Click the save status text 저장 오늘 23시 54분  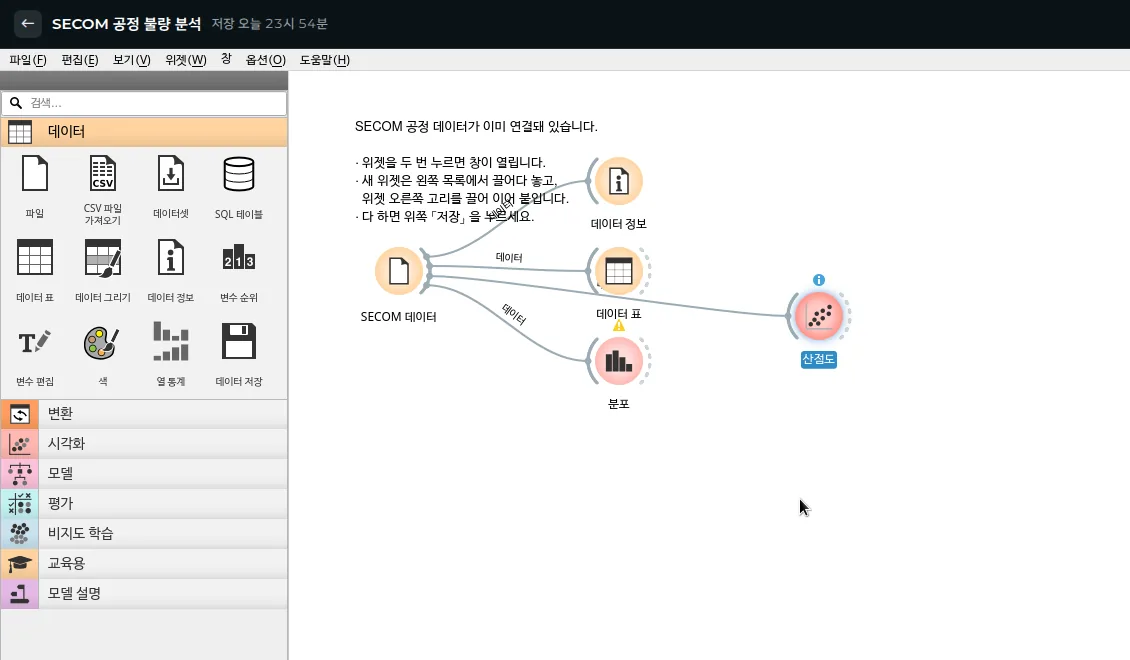coord(270,24)
